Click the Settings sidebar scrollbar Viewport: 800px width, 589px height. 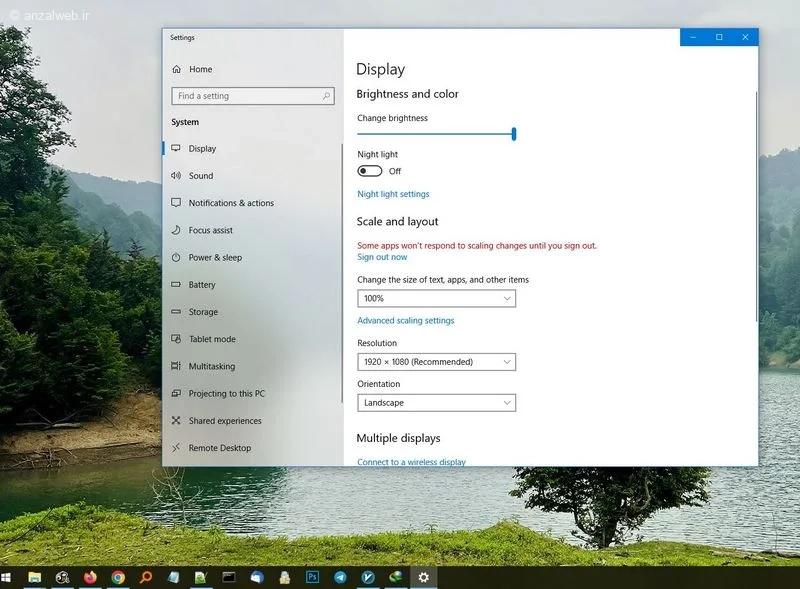coord(341,273)
